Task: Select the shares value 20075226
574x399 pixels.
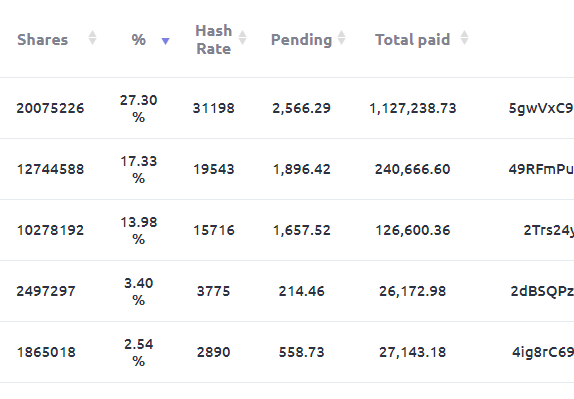Action: pyautogui.click(x=51, y=108)
